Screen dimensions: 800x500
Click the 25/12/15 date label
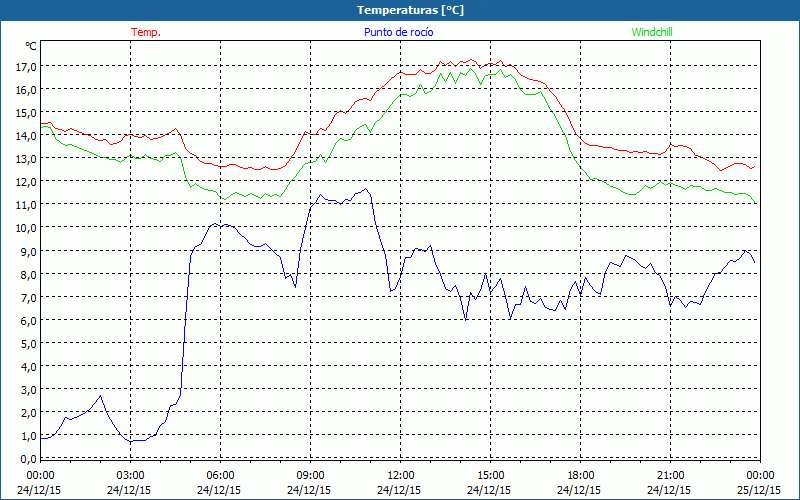click(x=759, y=490)
